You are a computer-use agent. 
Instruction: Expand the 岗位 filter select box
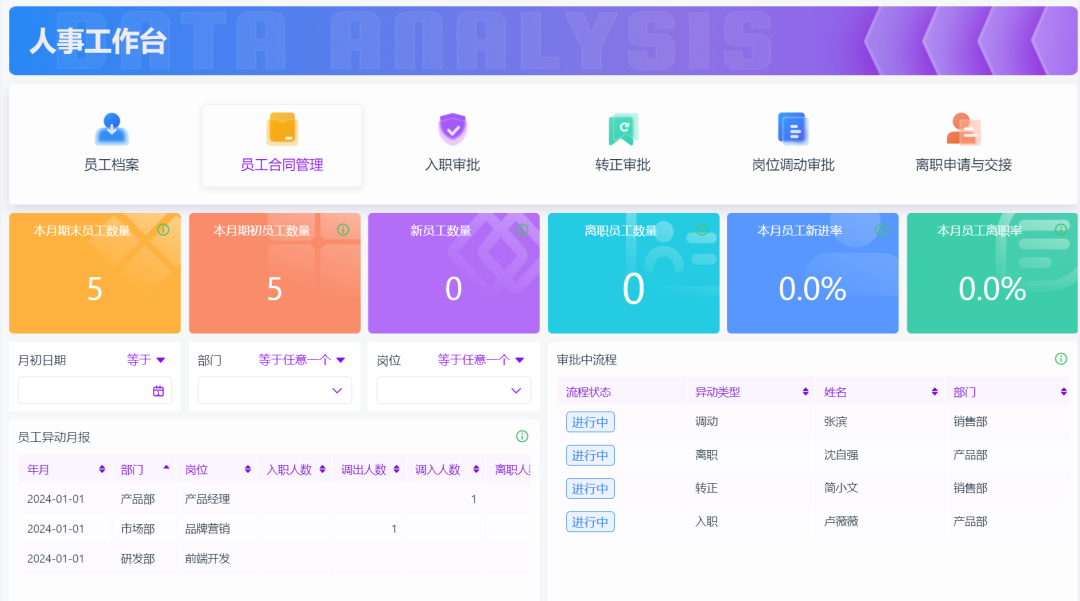[x=453, y=391]
